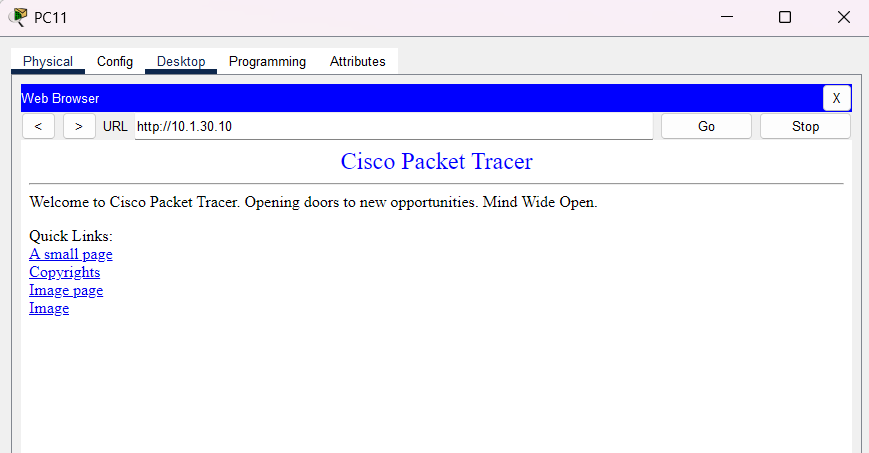Viewport: 869px width, 453px height.
Task: Click the Packet Tracer PC11 window icon
Action: click(18, 17)
